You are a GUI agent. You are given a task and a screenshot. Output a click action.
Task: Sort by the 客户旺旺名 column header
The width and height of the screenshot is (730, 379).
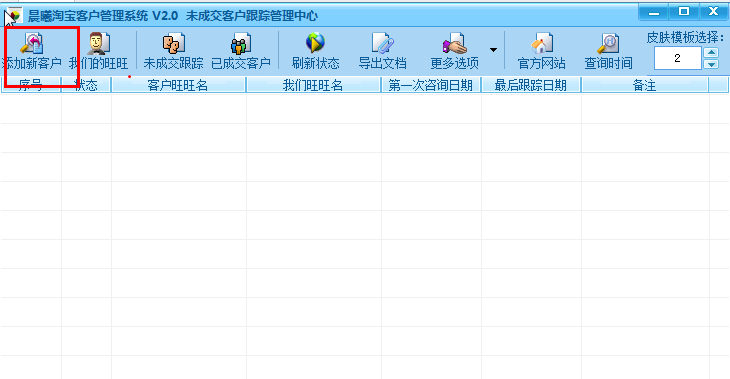coord(179,85)
